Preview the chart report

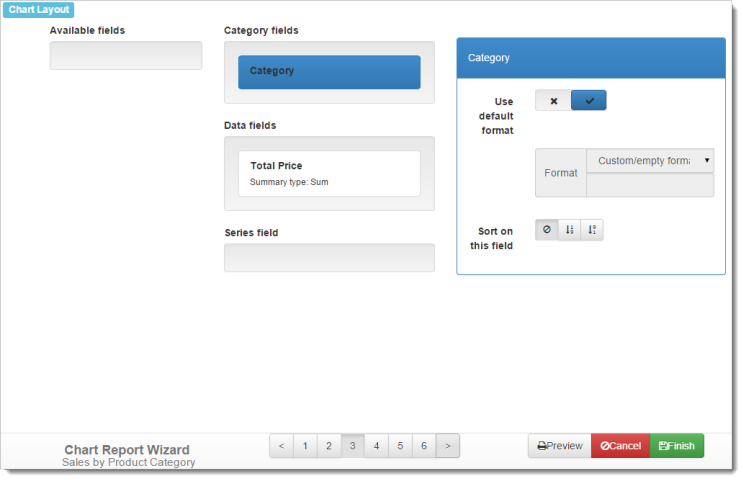559,446
